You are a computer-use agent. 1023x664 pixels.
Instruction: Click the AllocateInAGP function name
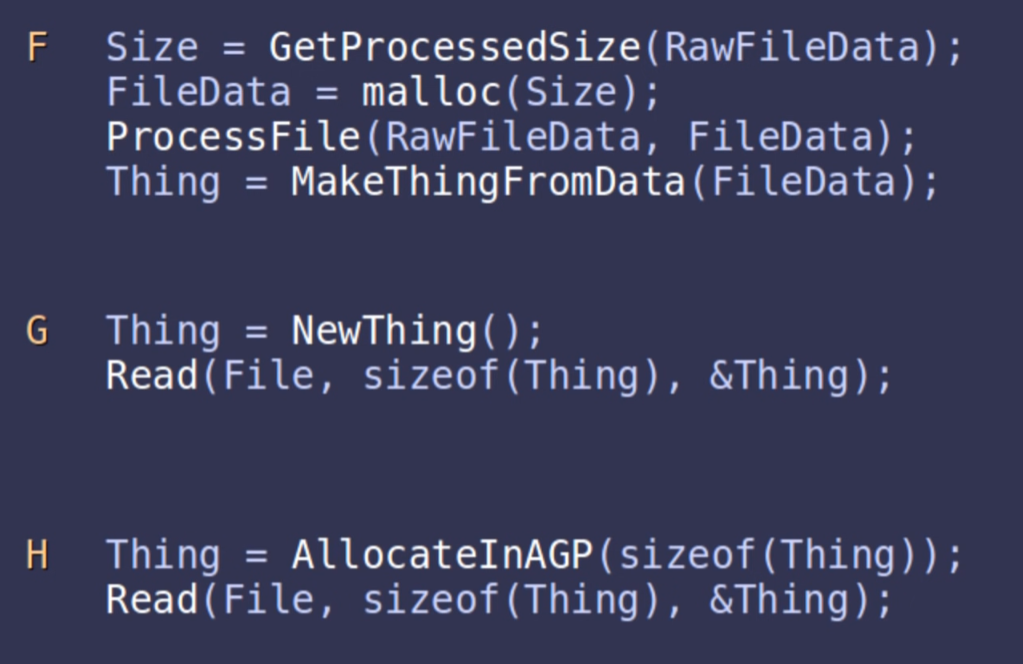[443, 555]
